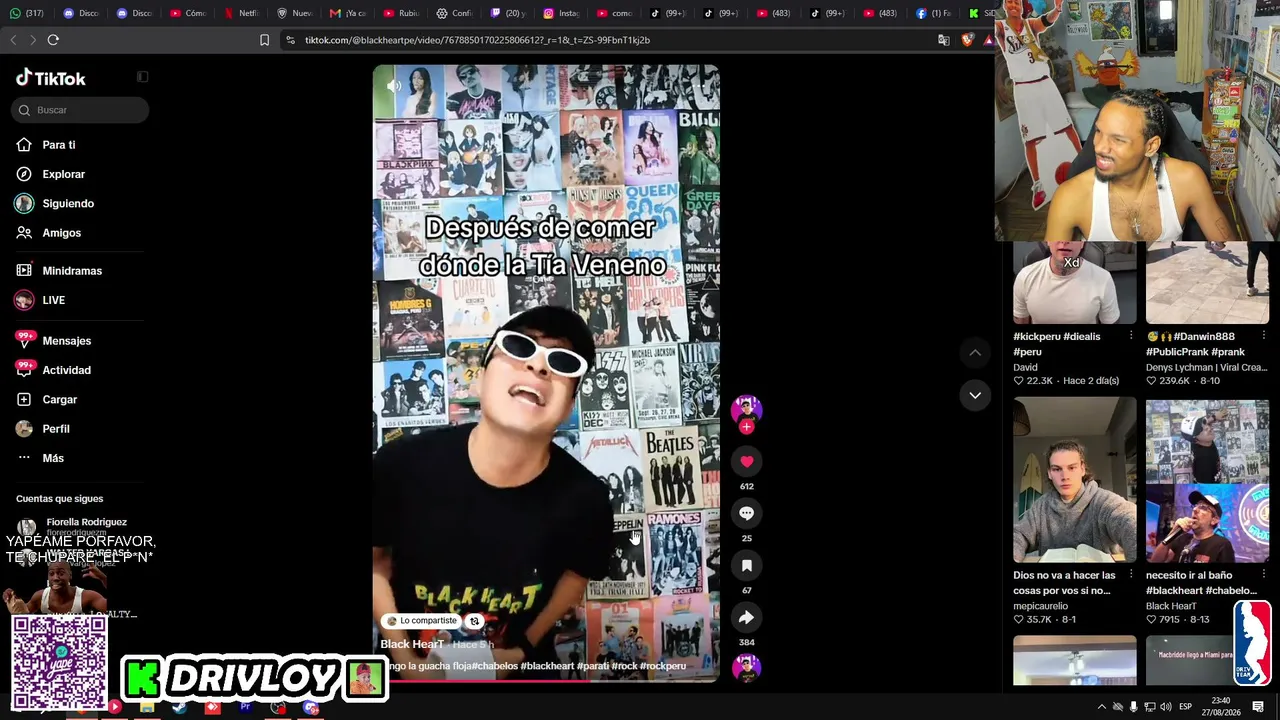This screenshot has width=1280, height=720.
Task: Seek using the video progress bar
Action: click(546, 681)
